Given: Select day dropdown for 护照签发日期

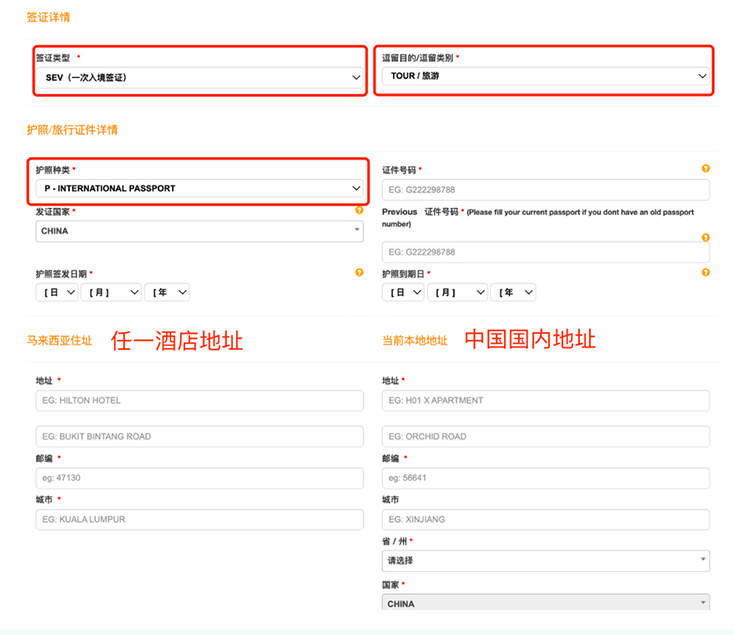Looking at the screenshot, I should point(56,292).
